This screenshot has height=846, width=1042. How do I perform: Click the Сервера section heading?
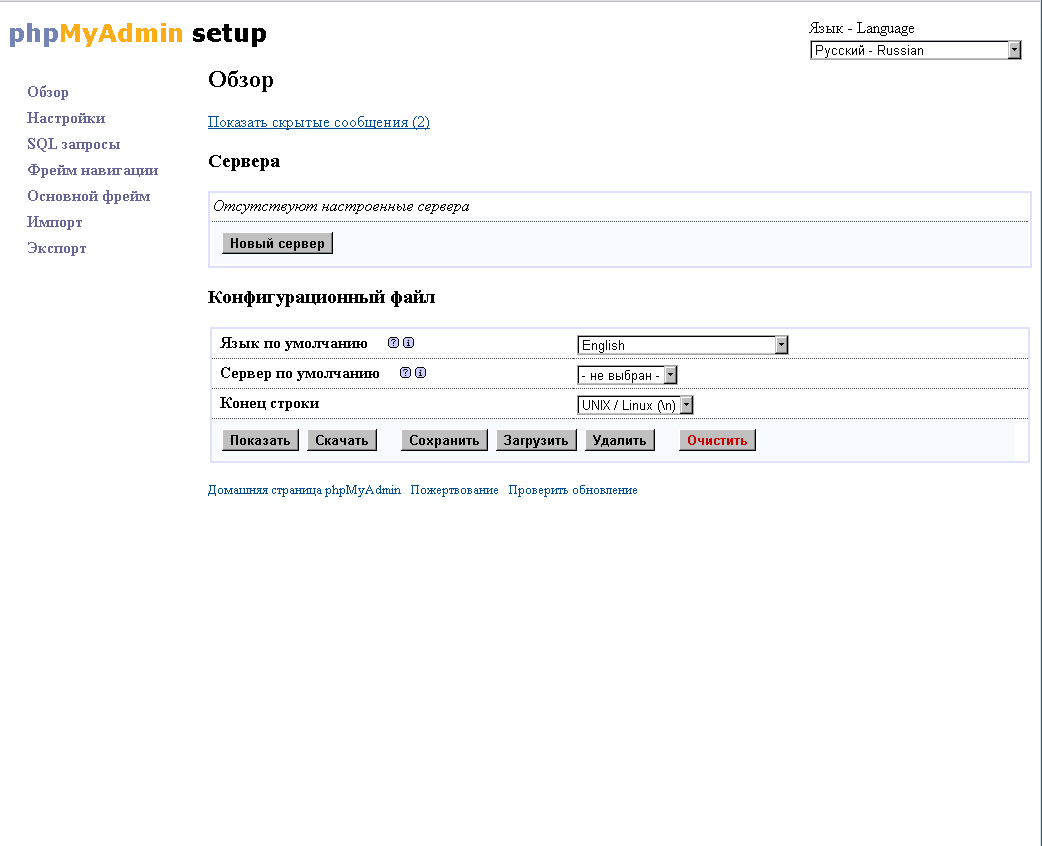(244, 161)
